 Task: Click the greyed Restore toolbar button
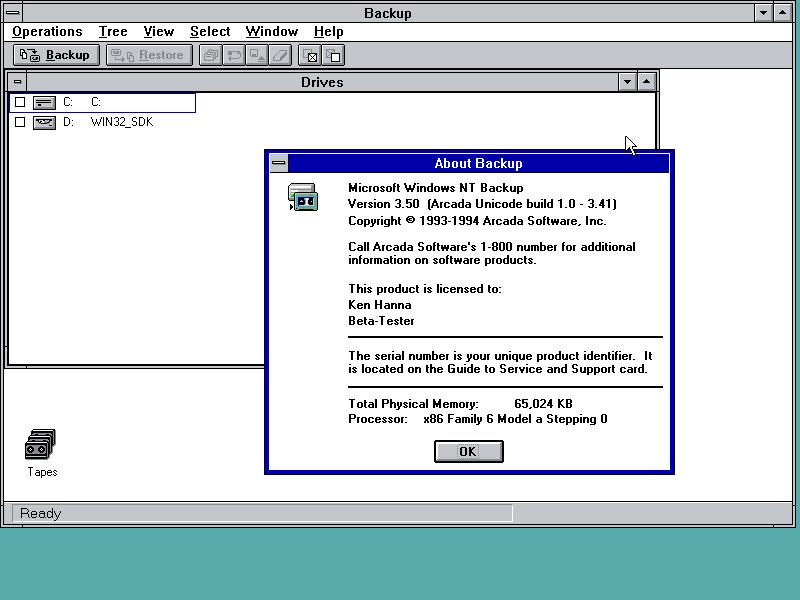149,55
